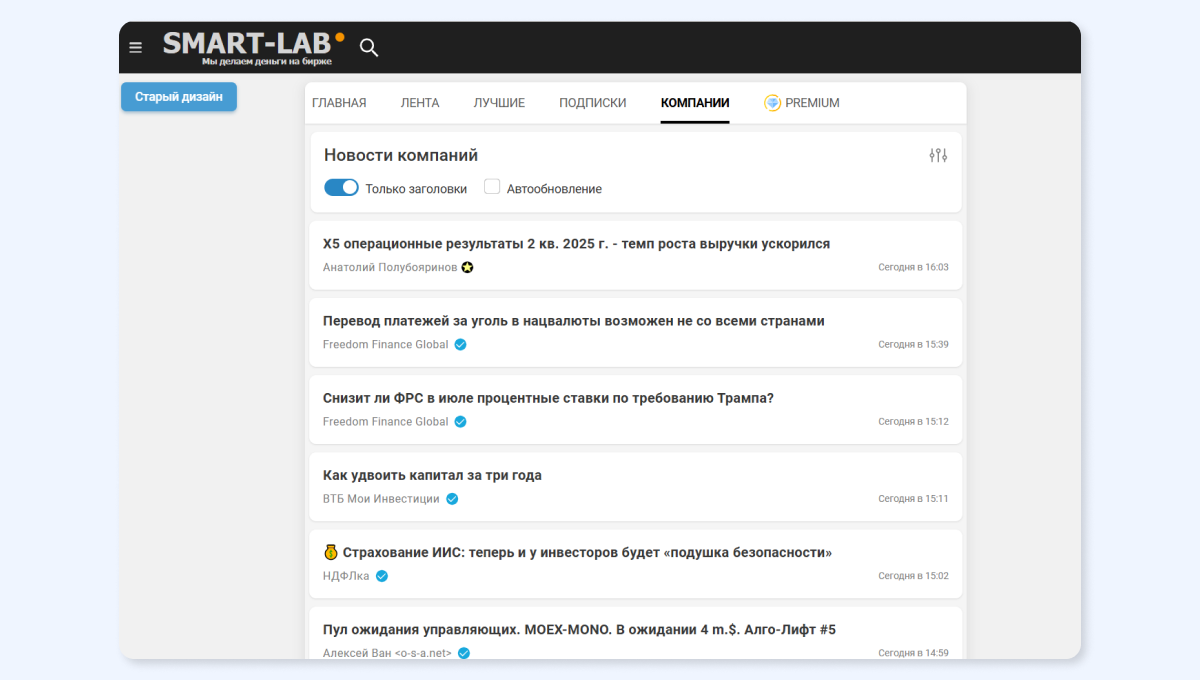Open the ЛУЧШИЕ tab
The image size is (1200, 680).
click(x=499, y=103)
